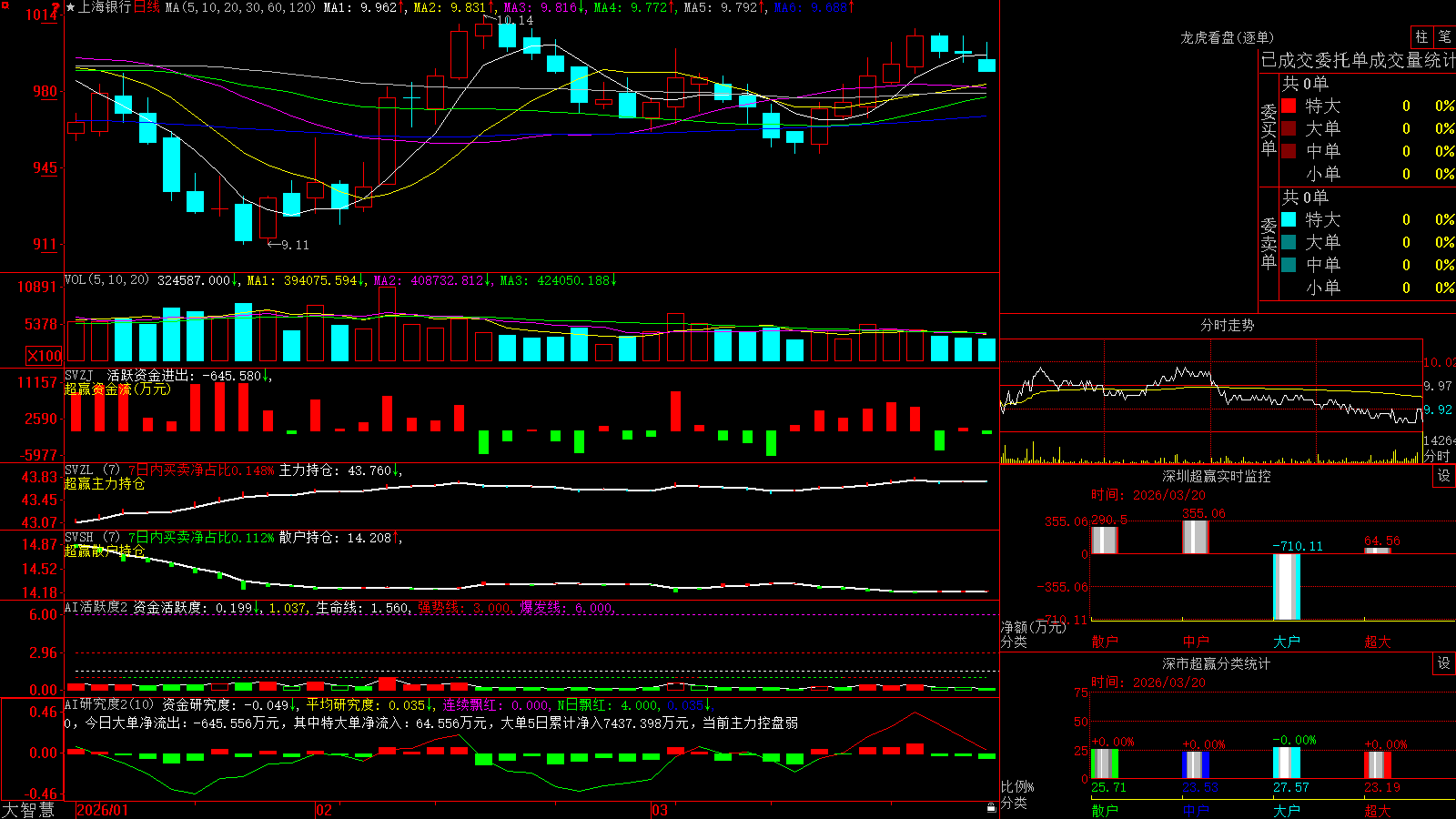Screen dimensions: 1456x819
Task: Click the 深市超赢分类统计 panel title
Action: click(1217, 663)
